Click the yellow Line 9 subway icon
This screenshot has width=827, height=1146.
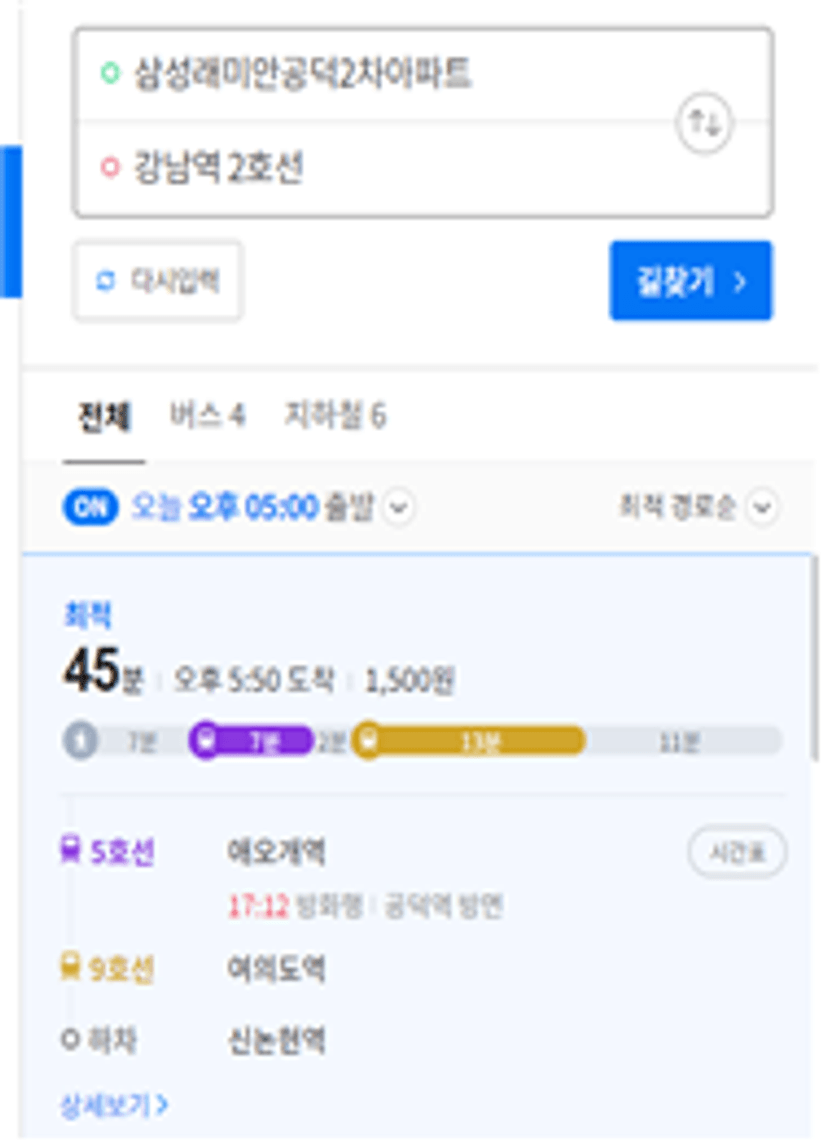tap(70, 966)
